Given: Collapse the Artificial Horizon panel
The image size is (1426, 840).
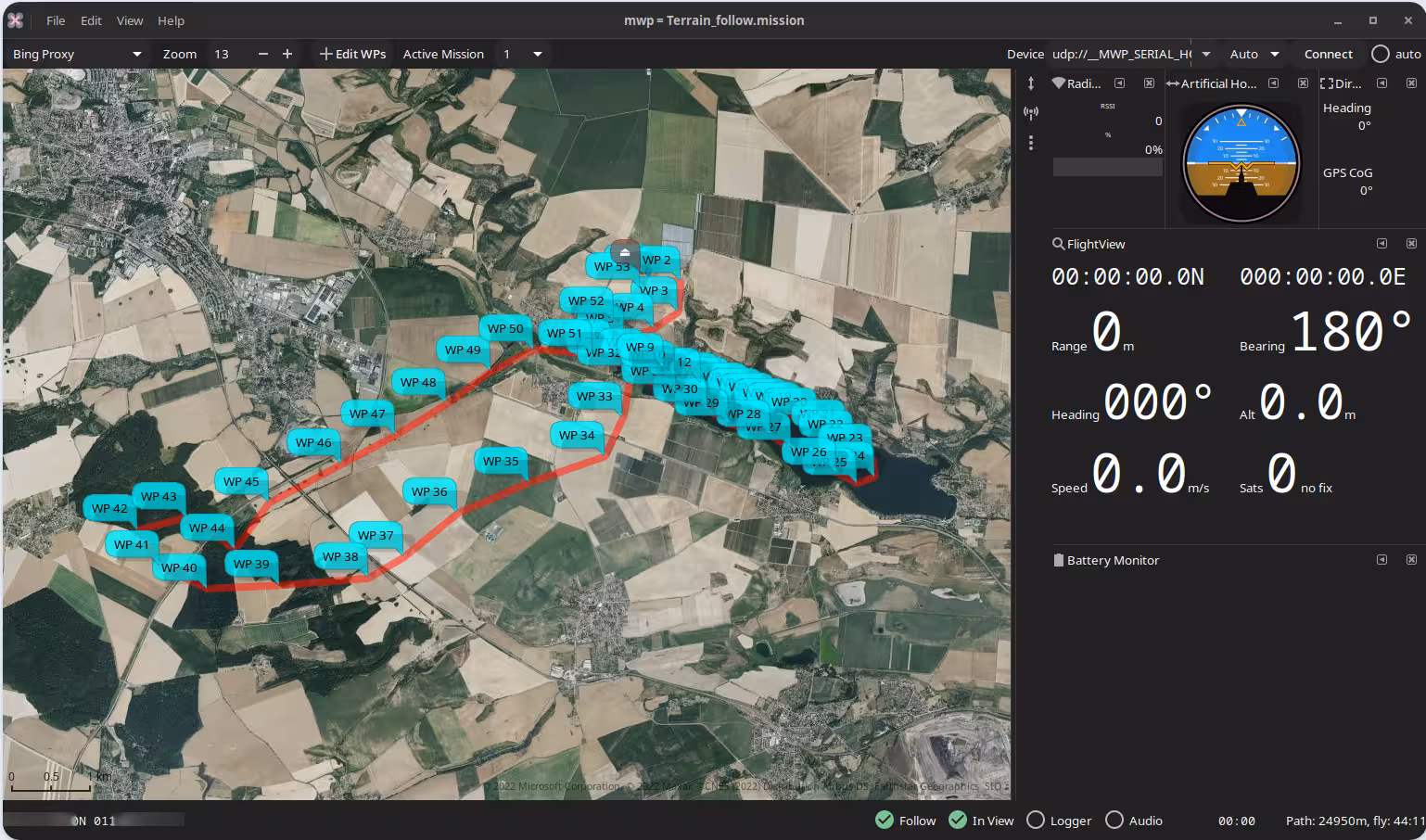Looking at the screenshot, I should click(1273, 83).
